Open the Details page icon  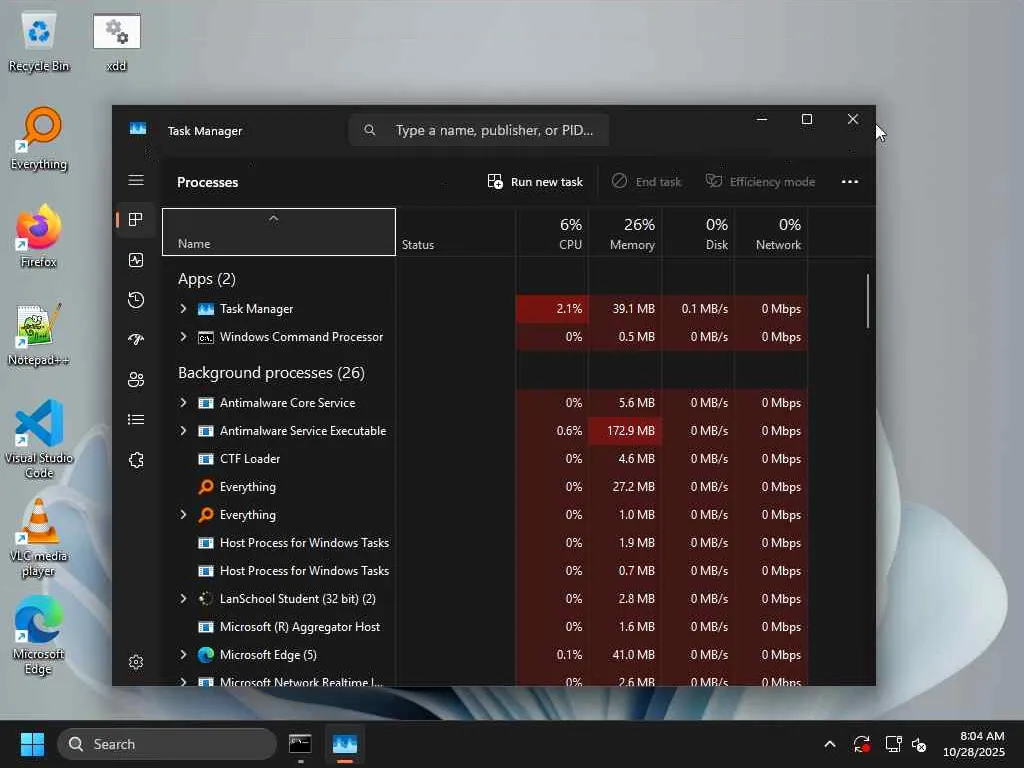tap(136, 419)
